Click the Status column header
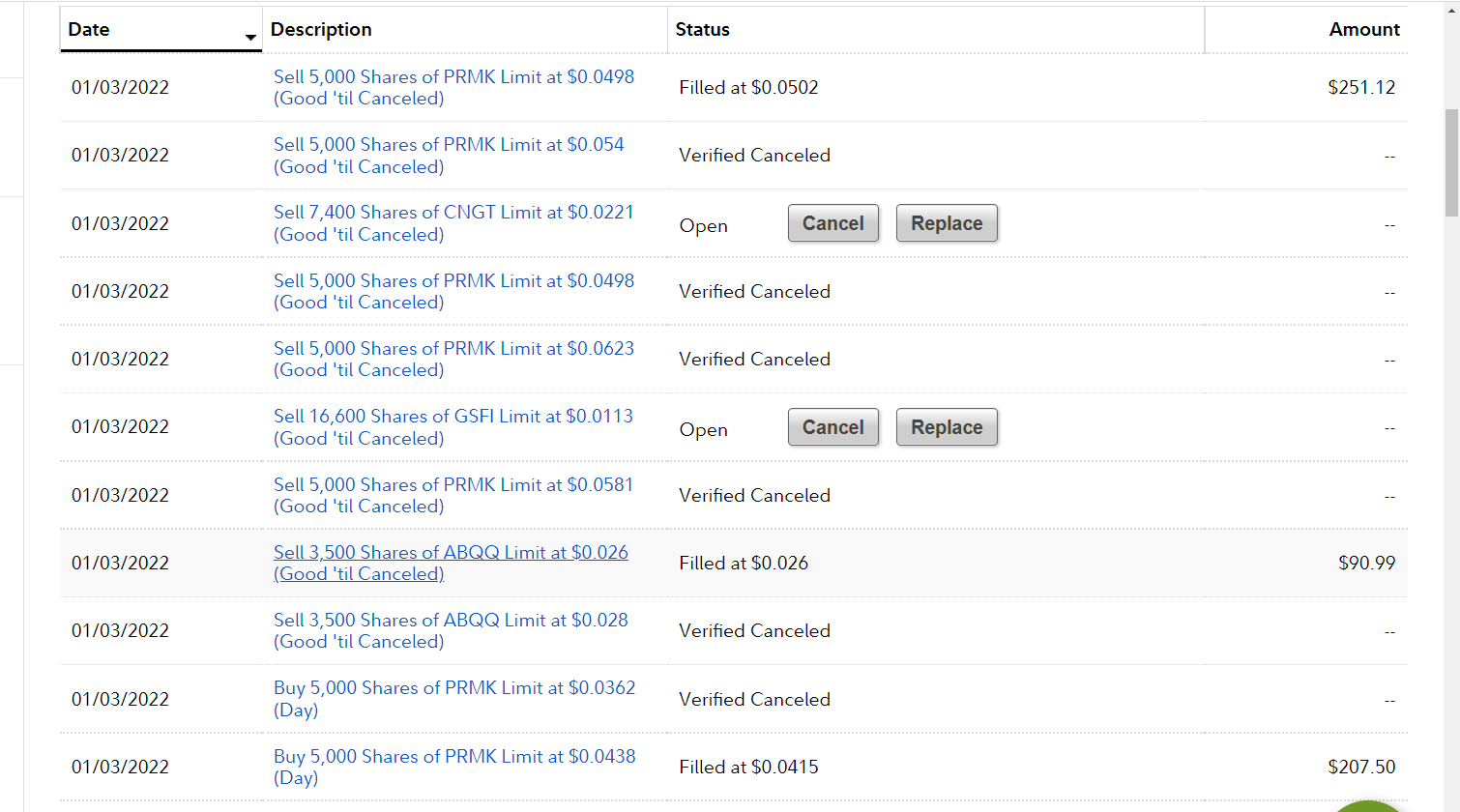This screenshot has width=1460, height=812. [x=702, y=30]
